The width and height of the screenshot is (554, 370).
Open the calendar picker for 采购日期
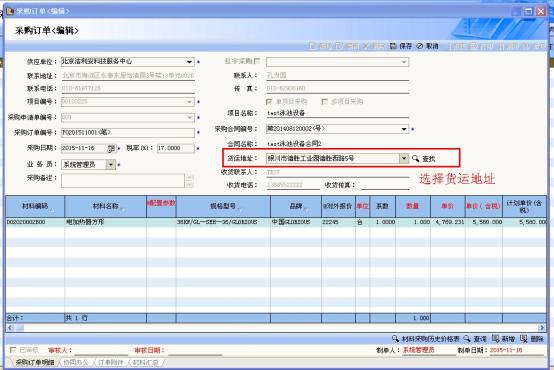[x=111, y=148]
